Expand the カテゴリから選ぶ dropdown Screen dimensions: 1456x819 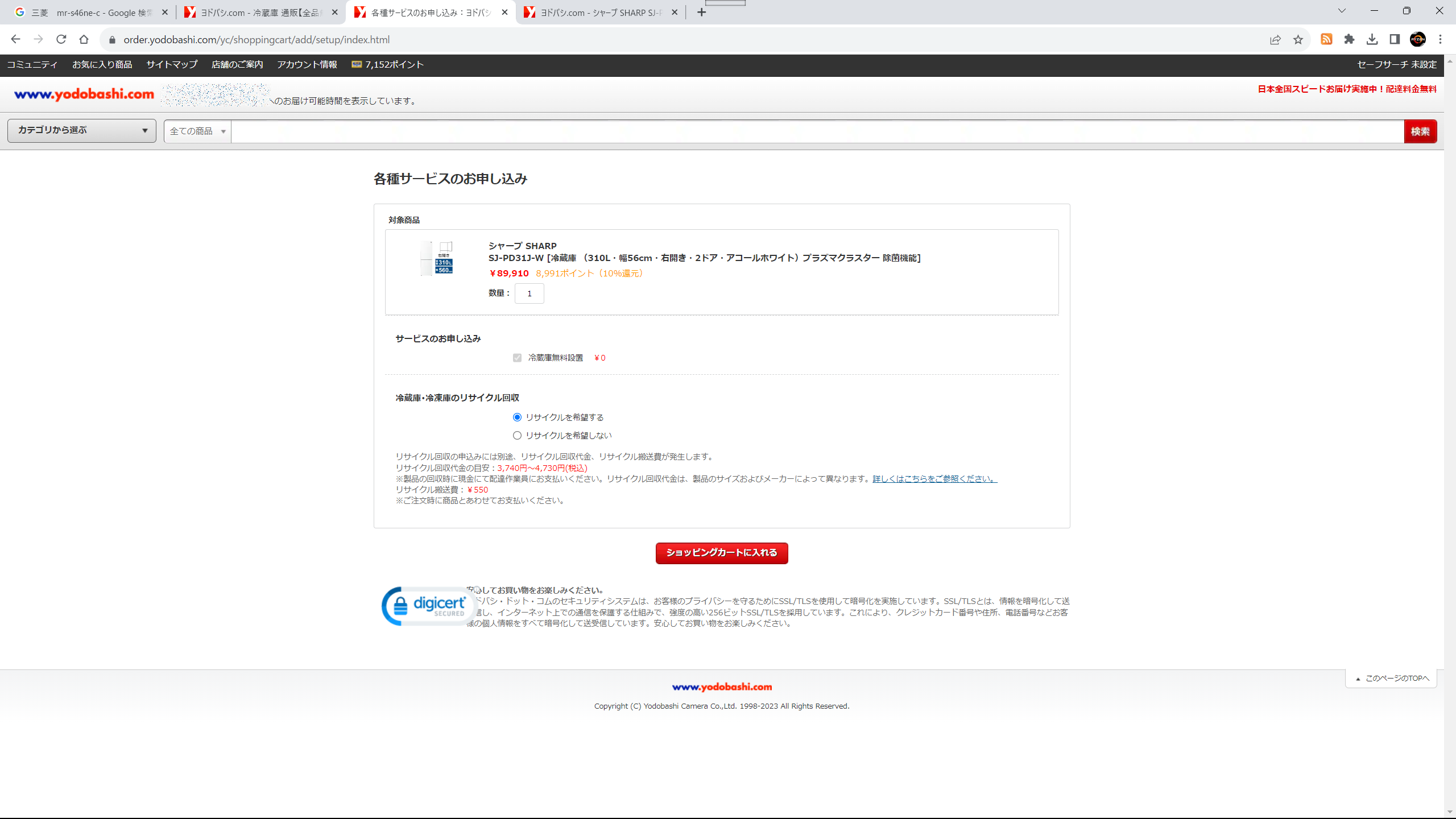(82, 131)
